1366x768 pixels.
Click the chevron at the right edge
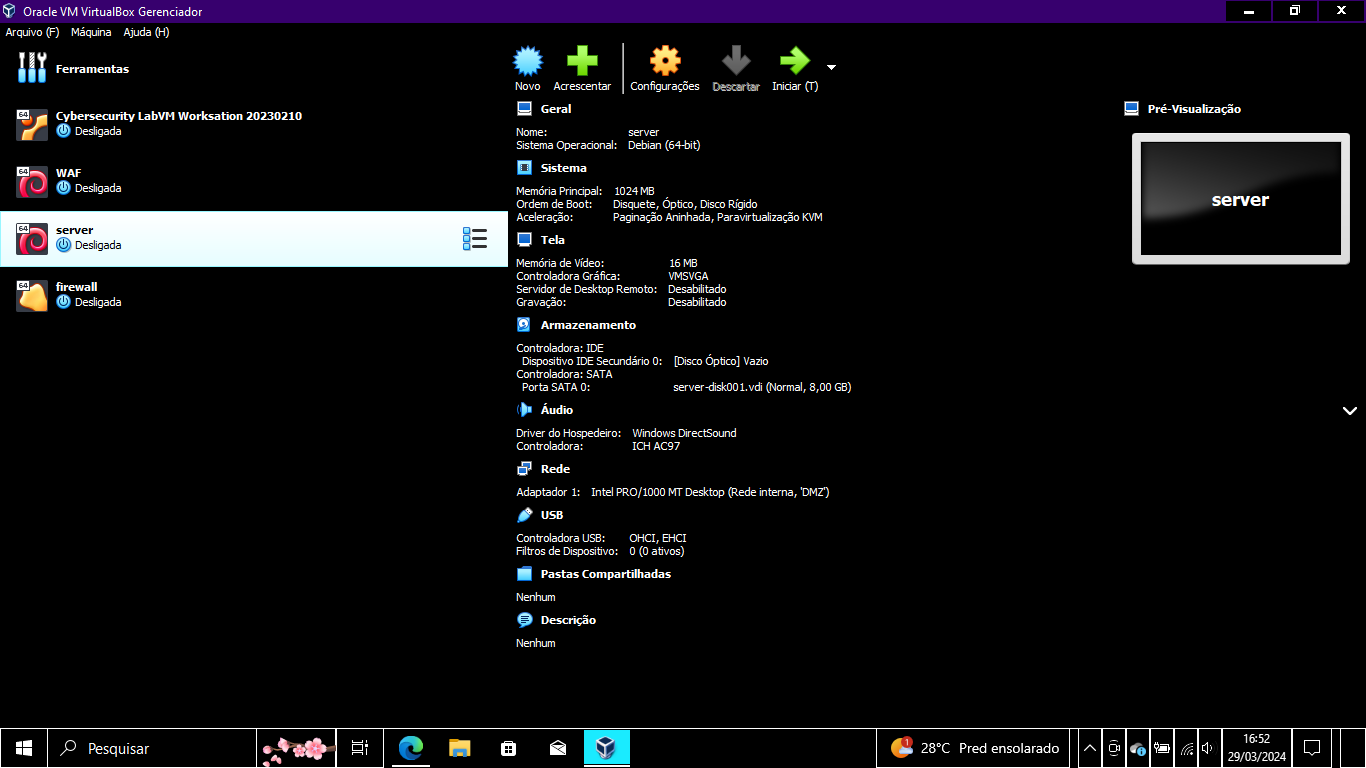pos(1349,411)
